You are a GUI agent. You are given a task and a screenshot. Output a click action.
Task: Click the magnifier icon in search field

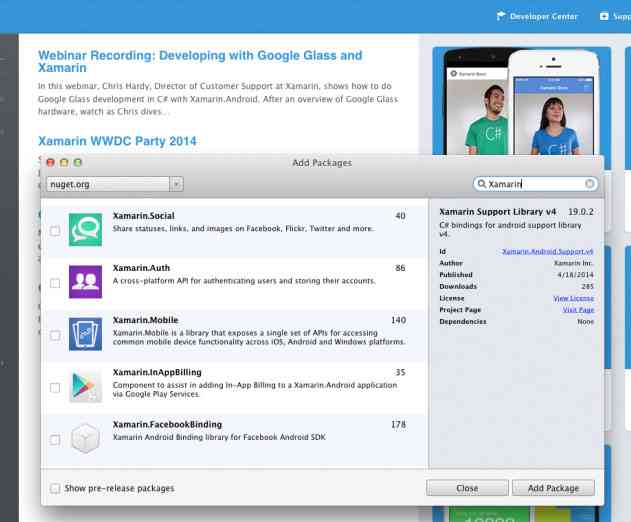pos(482,184)
